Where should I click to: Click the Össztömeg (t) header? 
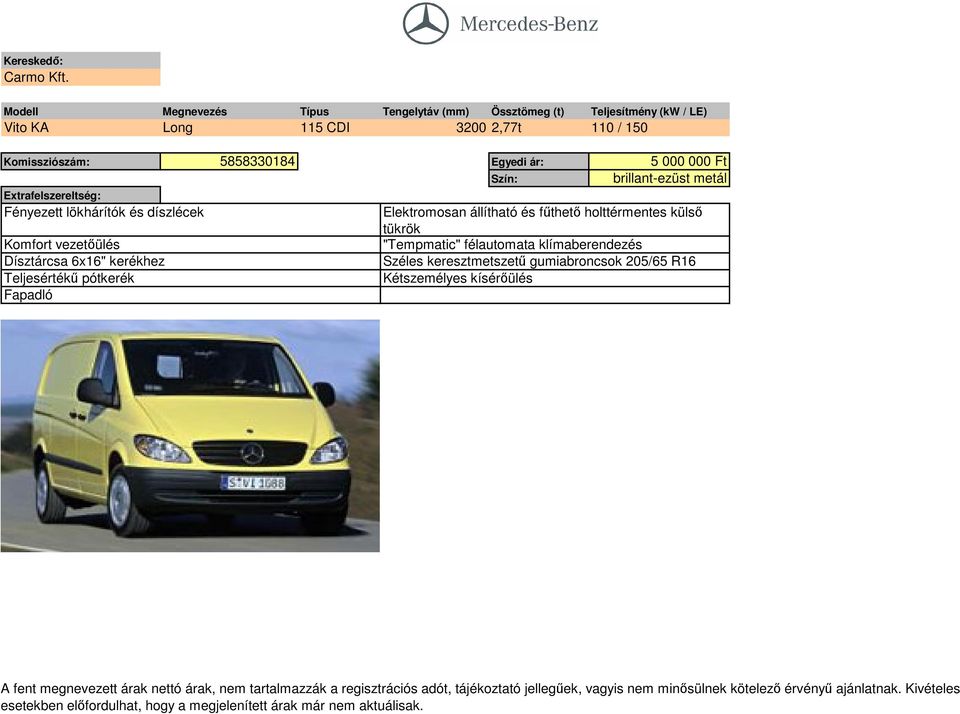[x=527, y=111]
